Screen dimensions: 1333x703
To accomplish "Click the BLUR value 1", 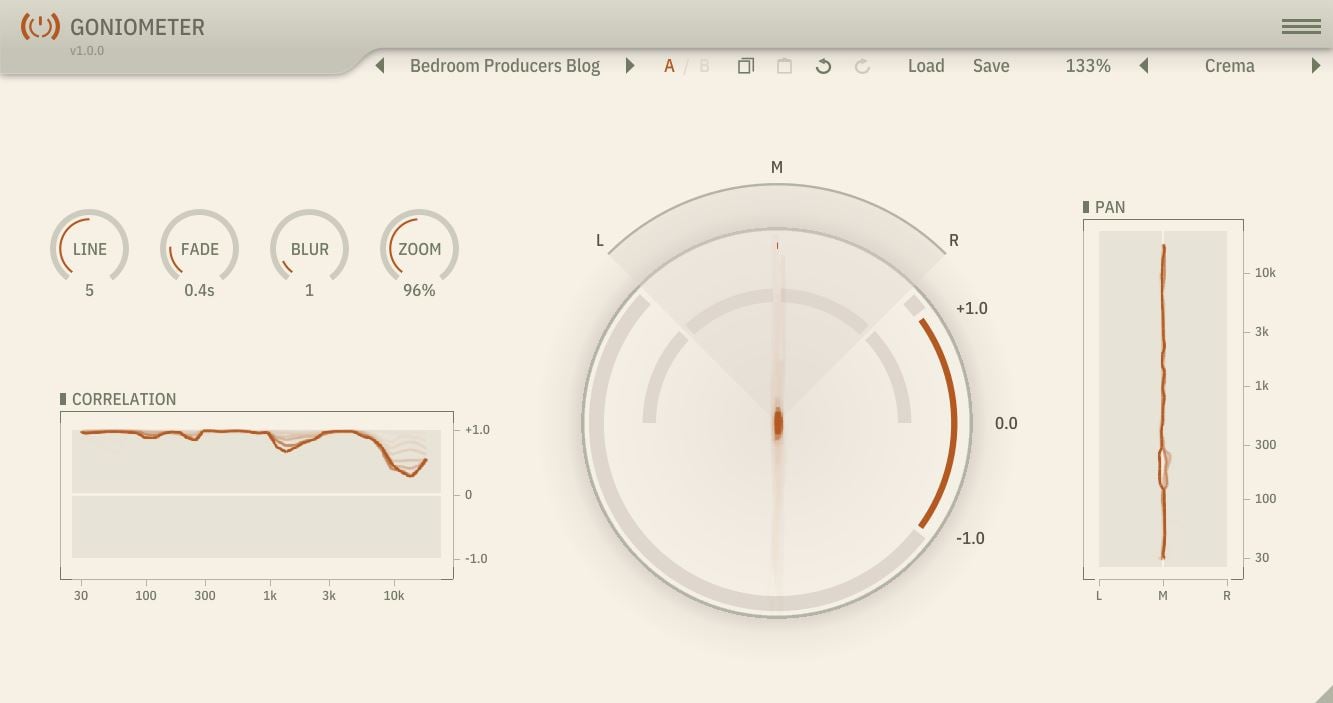I will (309, 290).
